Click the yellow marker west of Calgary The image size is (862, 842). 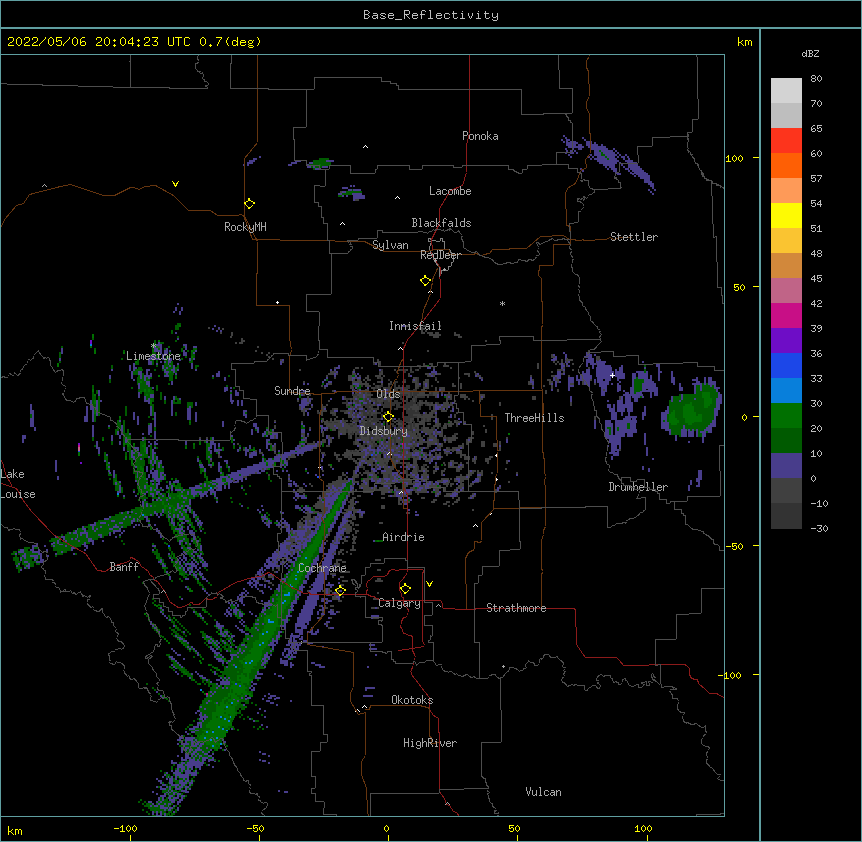340,591
